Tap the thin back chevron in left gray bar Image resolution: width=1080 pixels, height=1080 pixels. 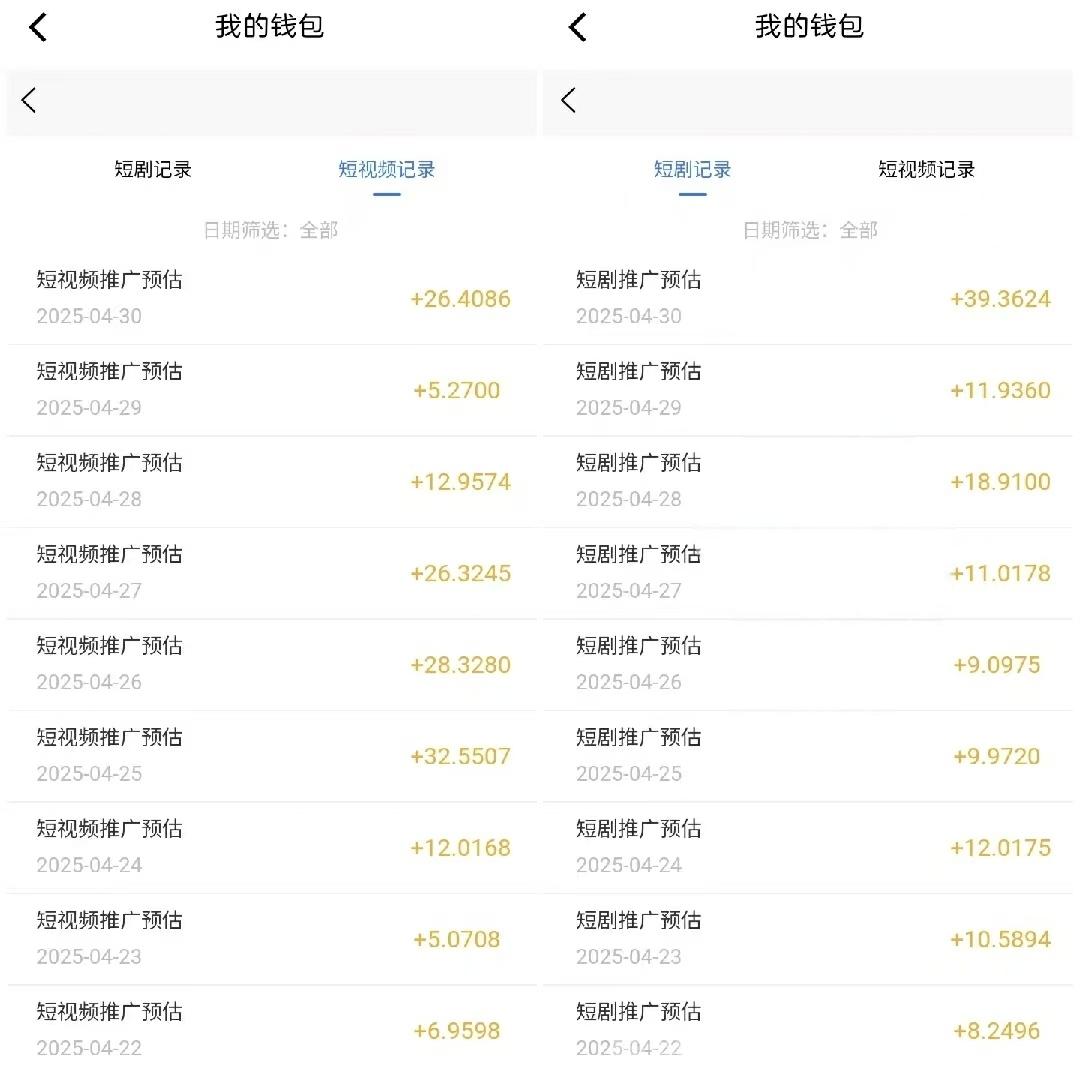point(28,101)
